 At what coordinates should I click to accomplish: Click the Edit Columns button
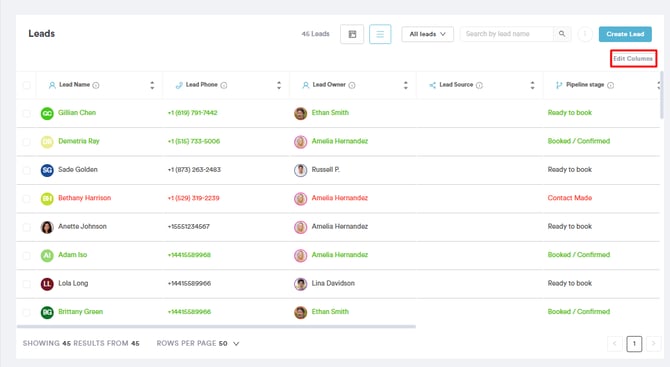(633, 59)
